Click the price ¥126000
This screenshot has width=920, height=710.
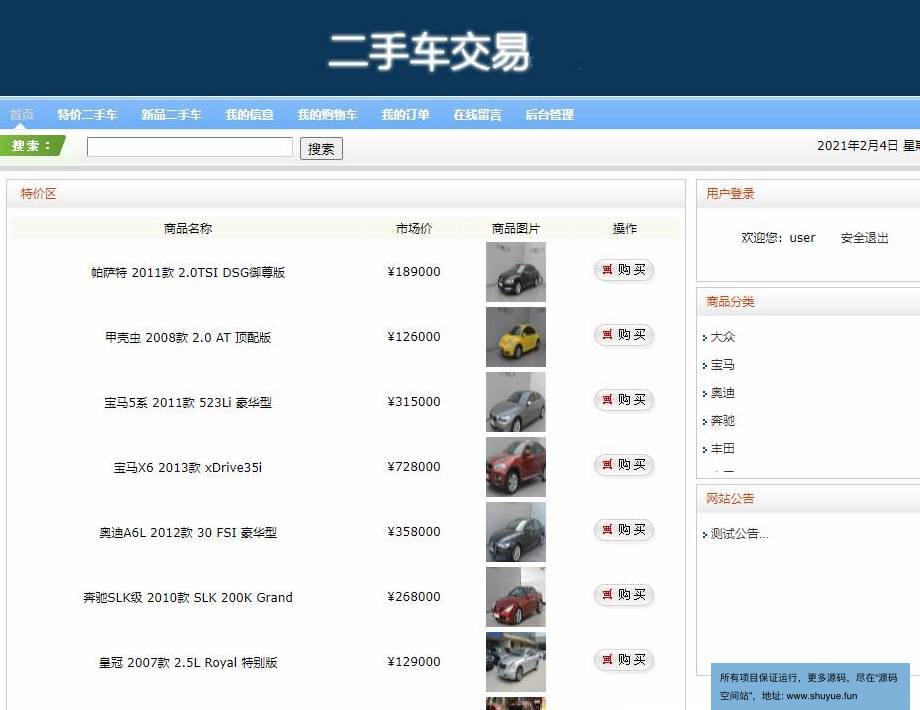(x=414, y=336)
